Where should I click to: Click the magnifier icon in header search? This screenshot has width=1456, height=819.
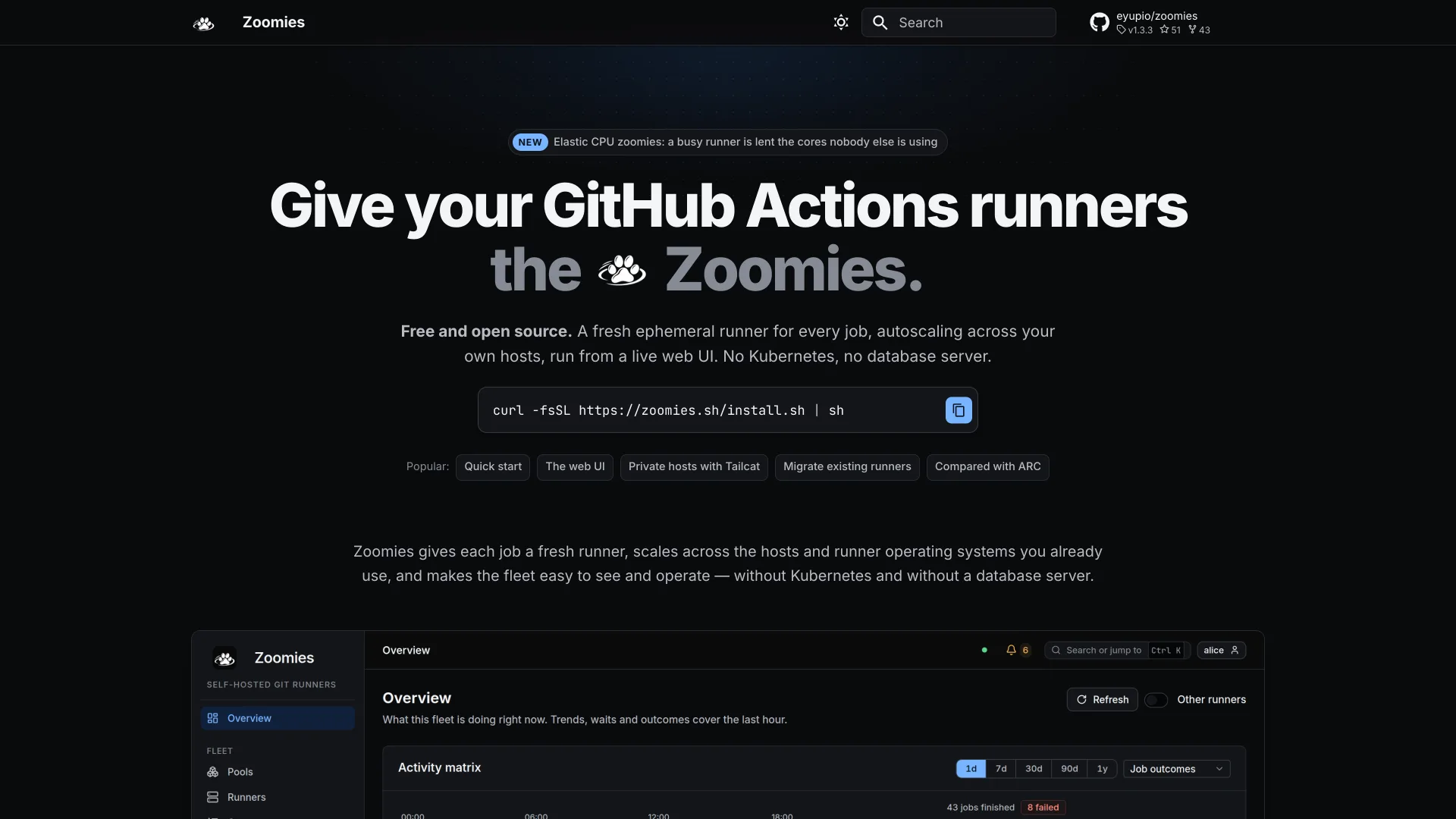click(880, 23)
